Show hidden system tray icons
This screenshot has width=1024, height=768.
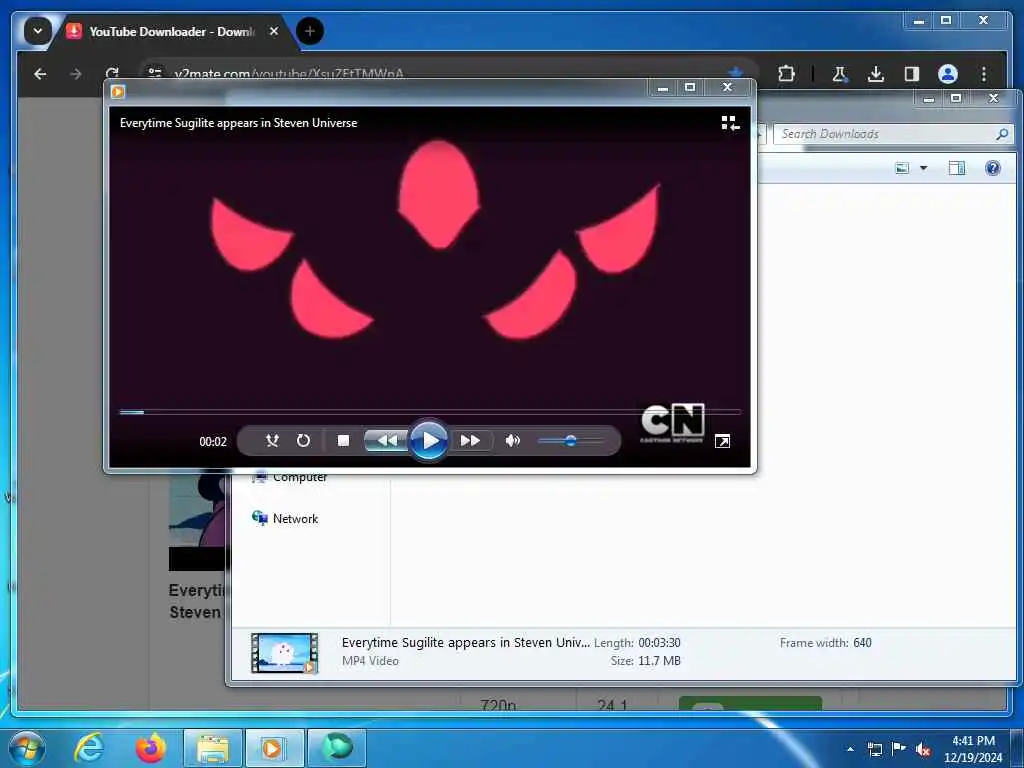tap(850, 749)
